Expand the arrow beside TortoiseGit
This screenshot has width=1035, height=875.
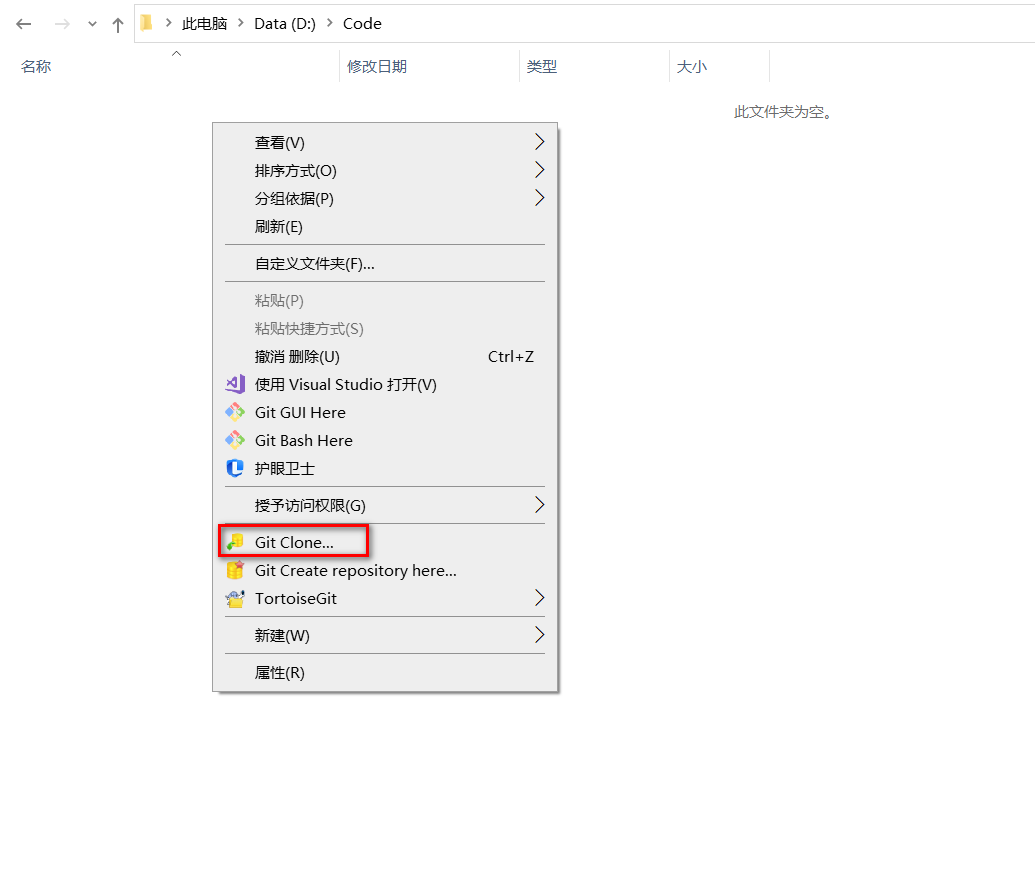click(x=539, y=598)
